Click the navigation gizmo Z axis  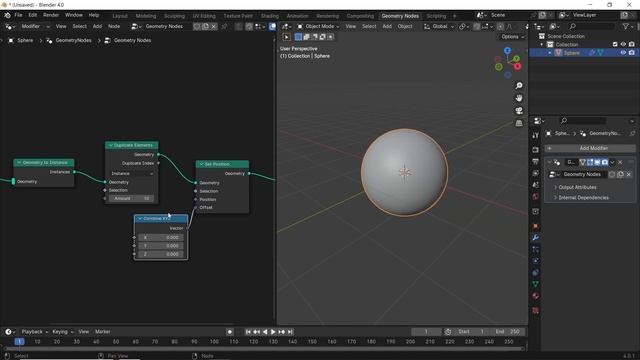click(x=507, y=51)
